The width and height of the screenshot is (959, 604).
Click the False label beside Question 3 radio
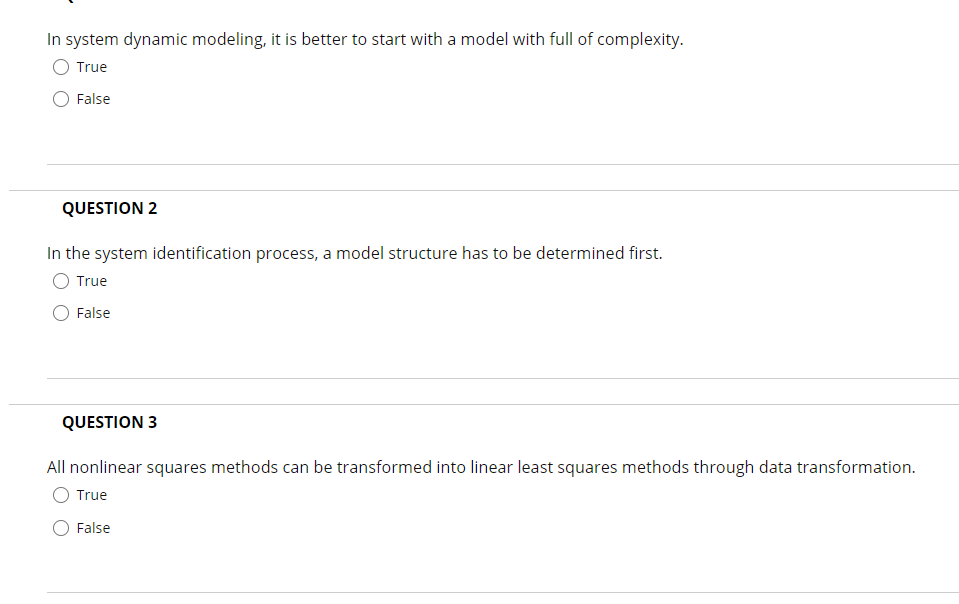pyautogui.click(x=95, y=528)
